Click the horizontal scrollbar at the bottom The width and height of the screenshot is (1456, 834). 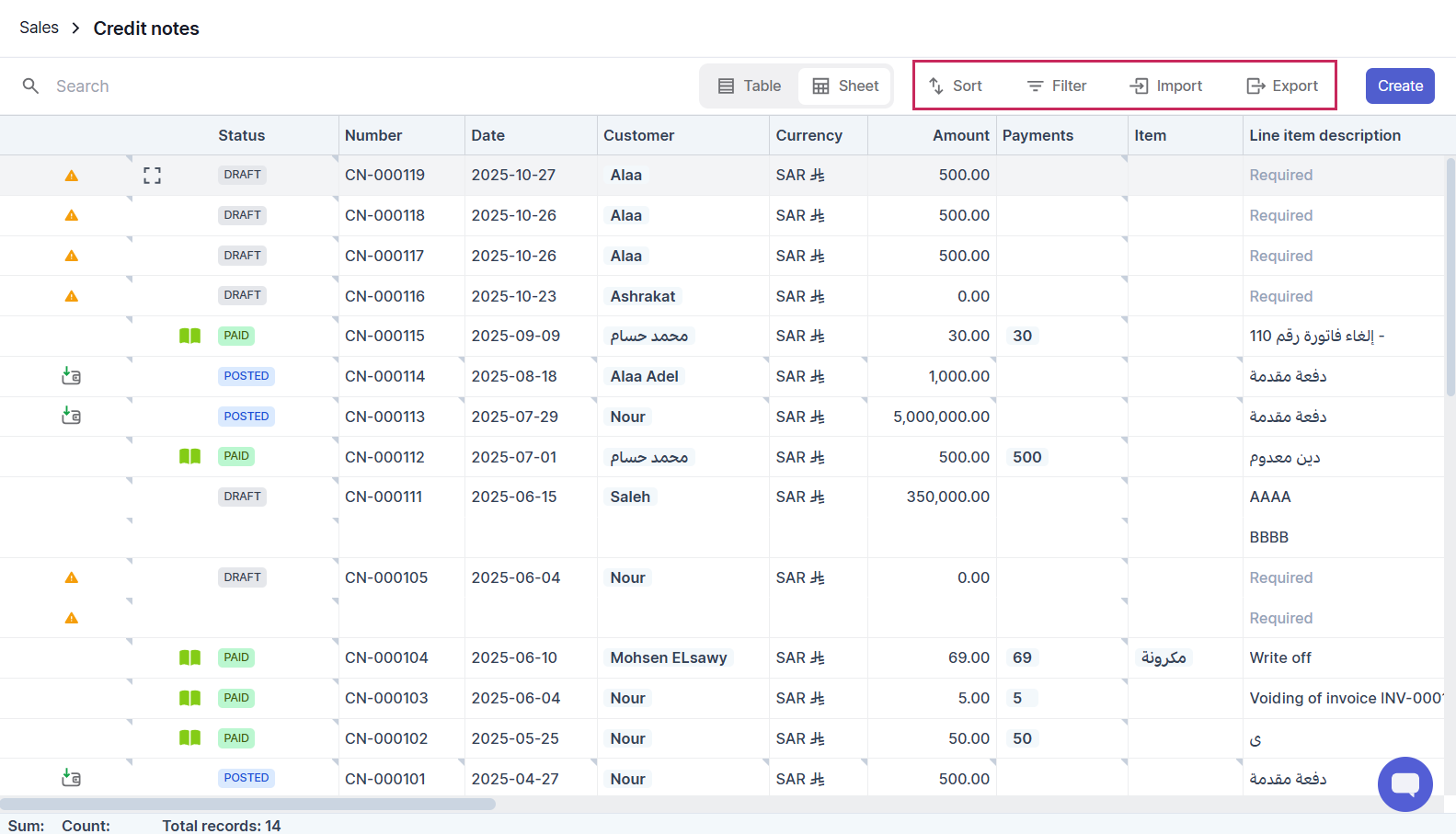248,805
